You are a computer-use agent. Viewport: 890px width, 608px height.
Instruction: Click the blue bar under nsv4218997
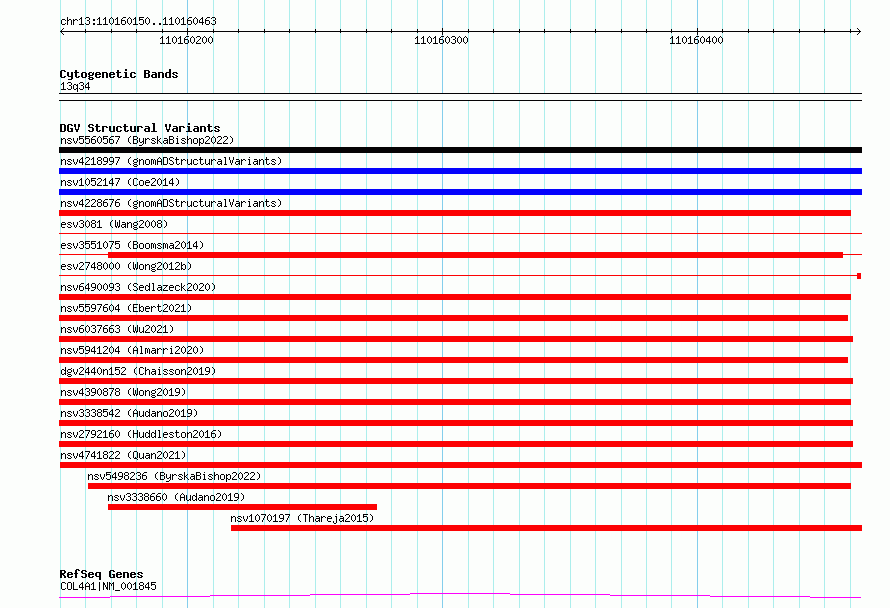(460, 171)
